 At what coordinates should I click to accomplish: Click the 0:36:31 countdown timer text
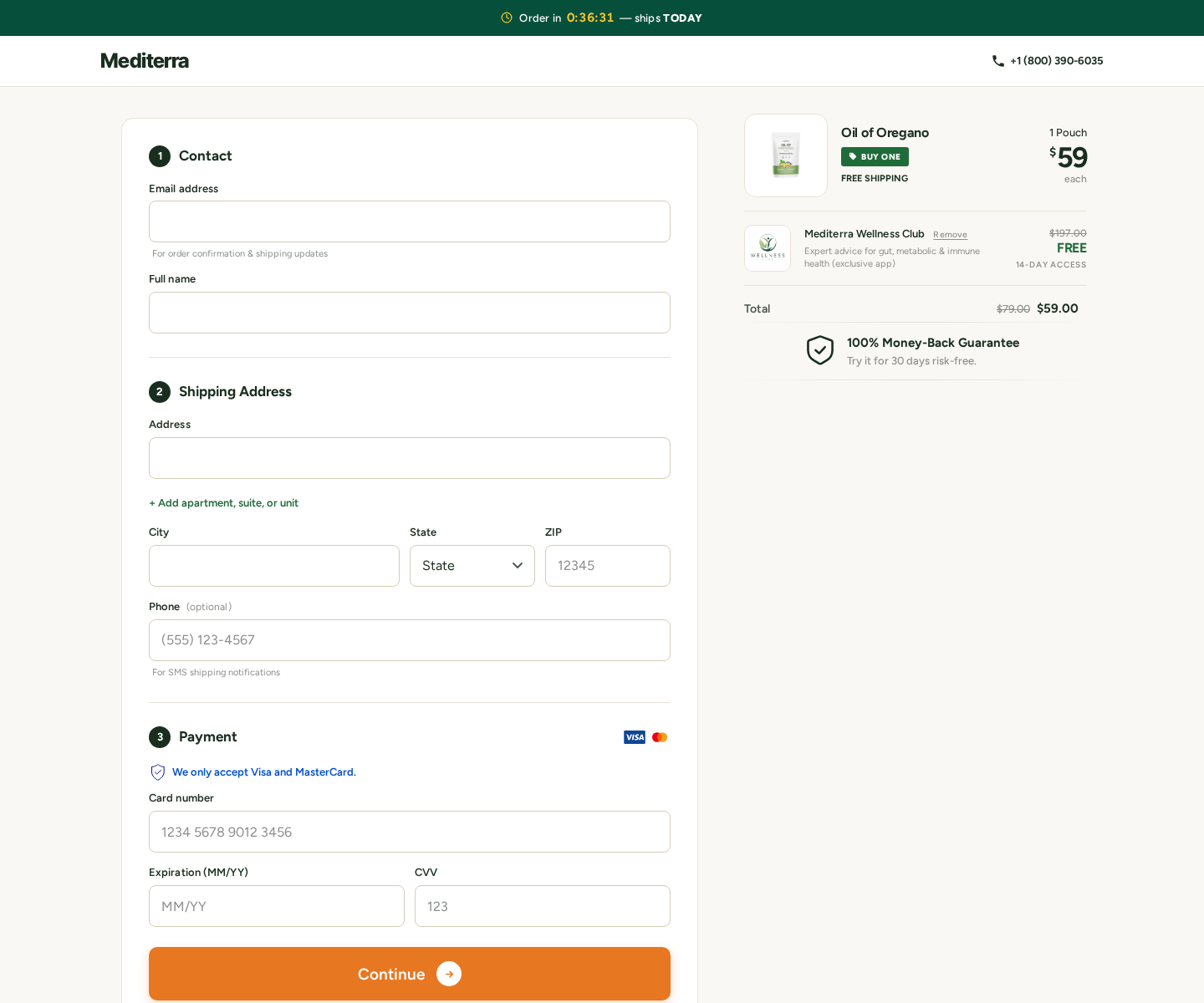[x=590, y=18]
